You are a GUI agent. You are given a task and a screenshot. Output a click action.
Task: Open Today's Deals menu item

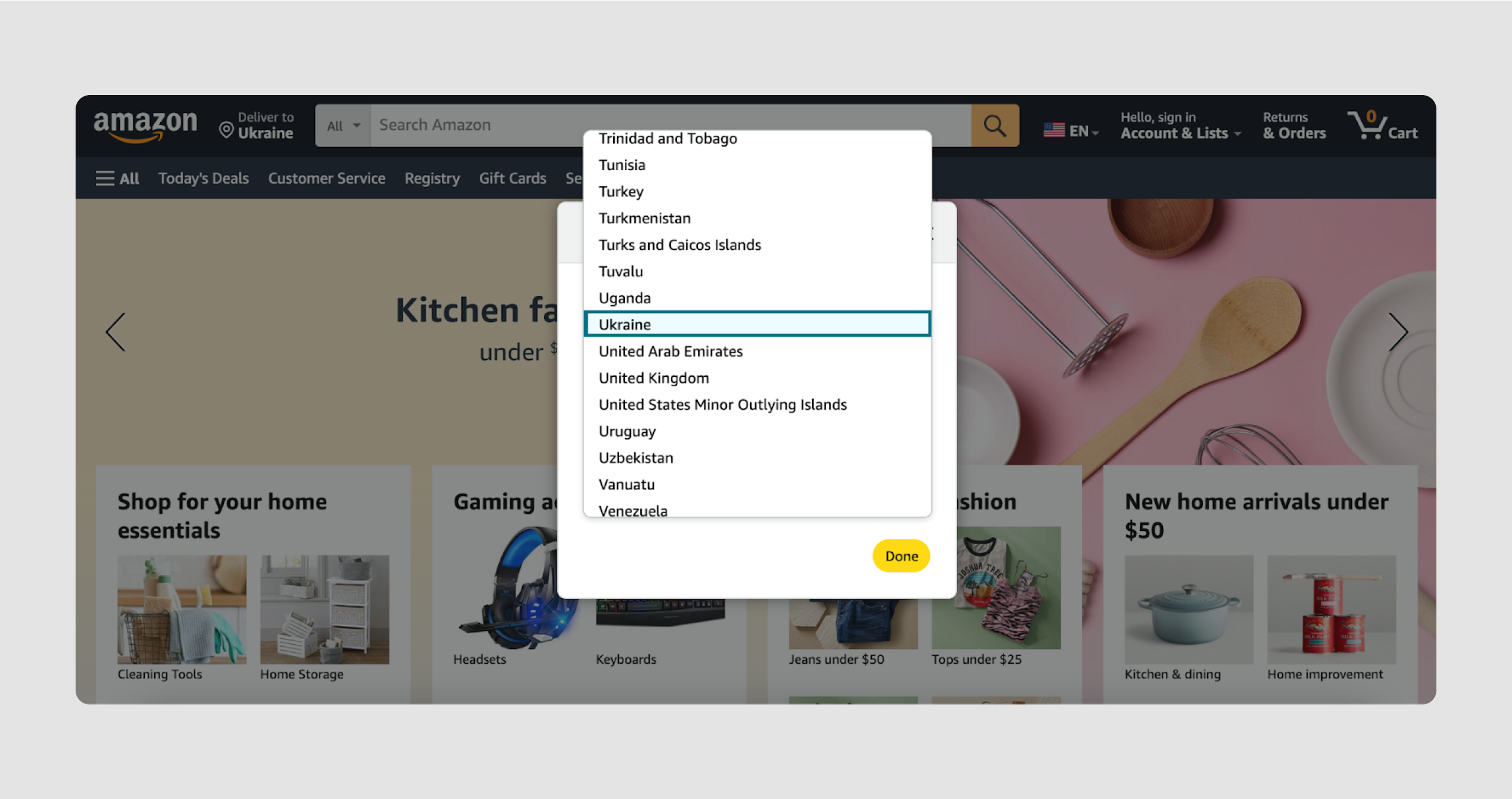pyautogui.click(x=203, y=178)
